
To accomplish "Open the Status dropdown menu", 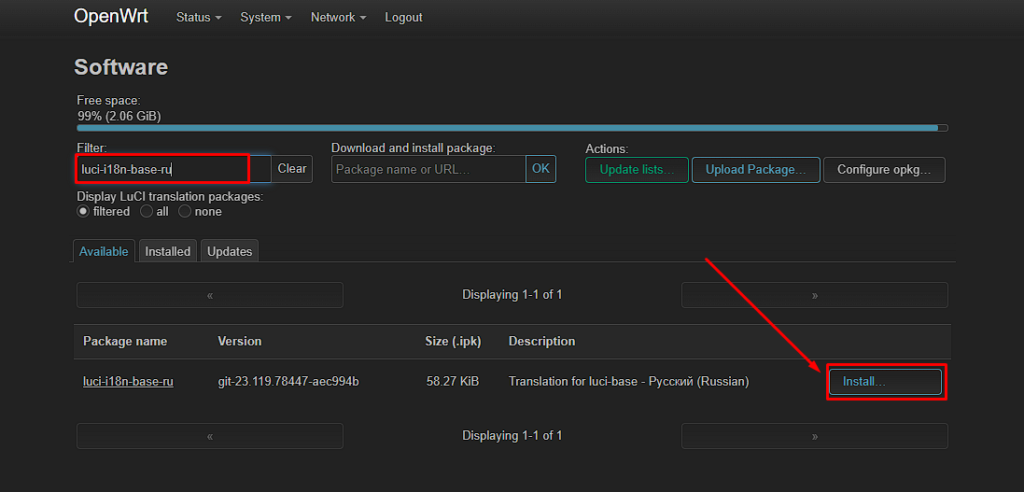I will click(x=199, y=18).
